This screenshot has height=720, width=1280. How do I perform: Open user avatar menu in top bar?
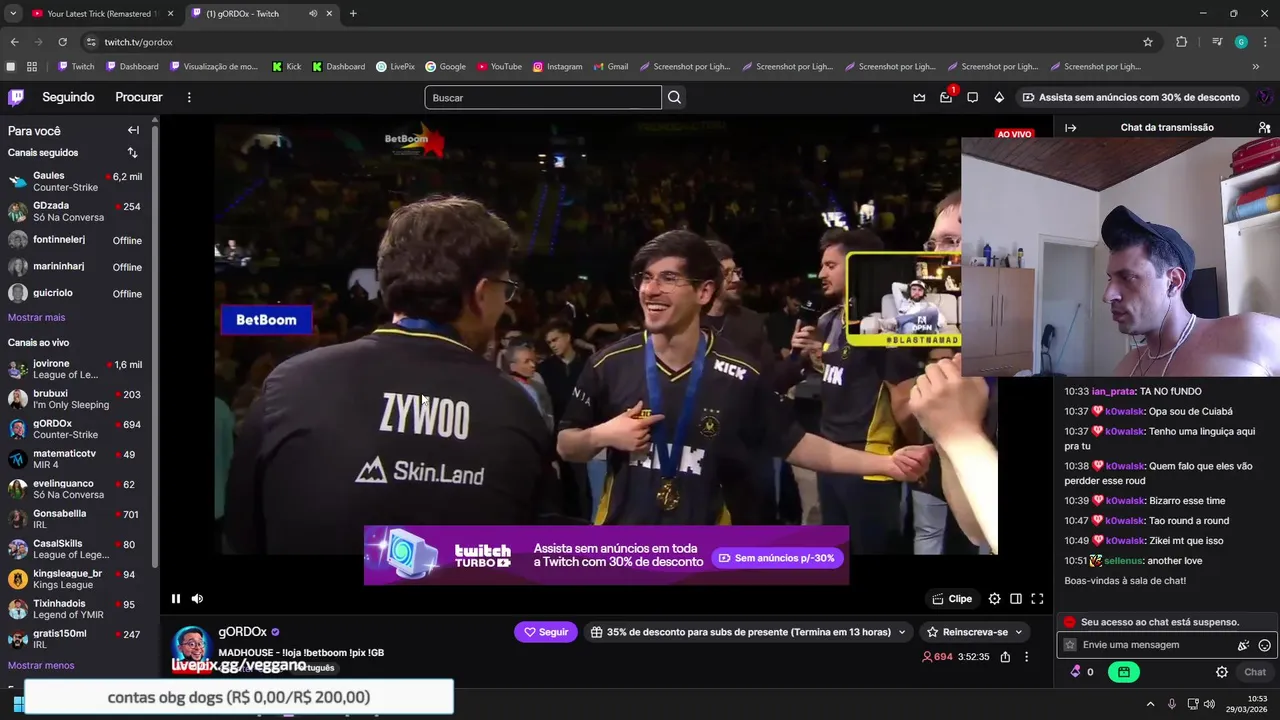click(1265, 97)
